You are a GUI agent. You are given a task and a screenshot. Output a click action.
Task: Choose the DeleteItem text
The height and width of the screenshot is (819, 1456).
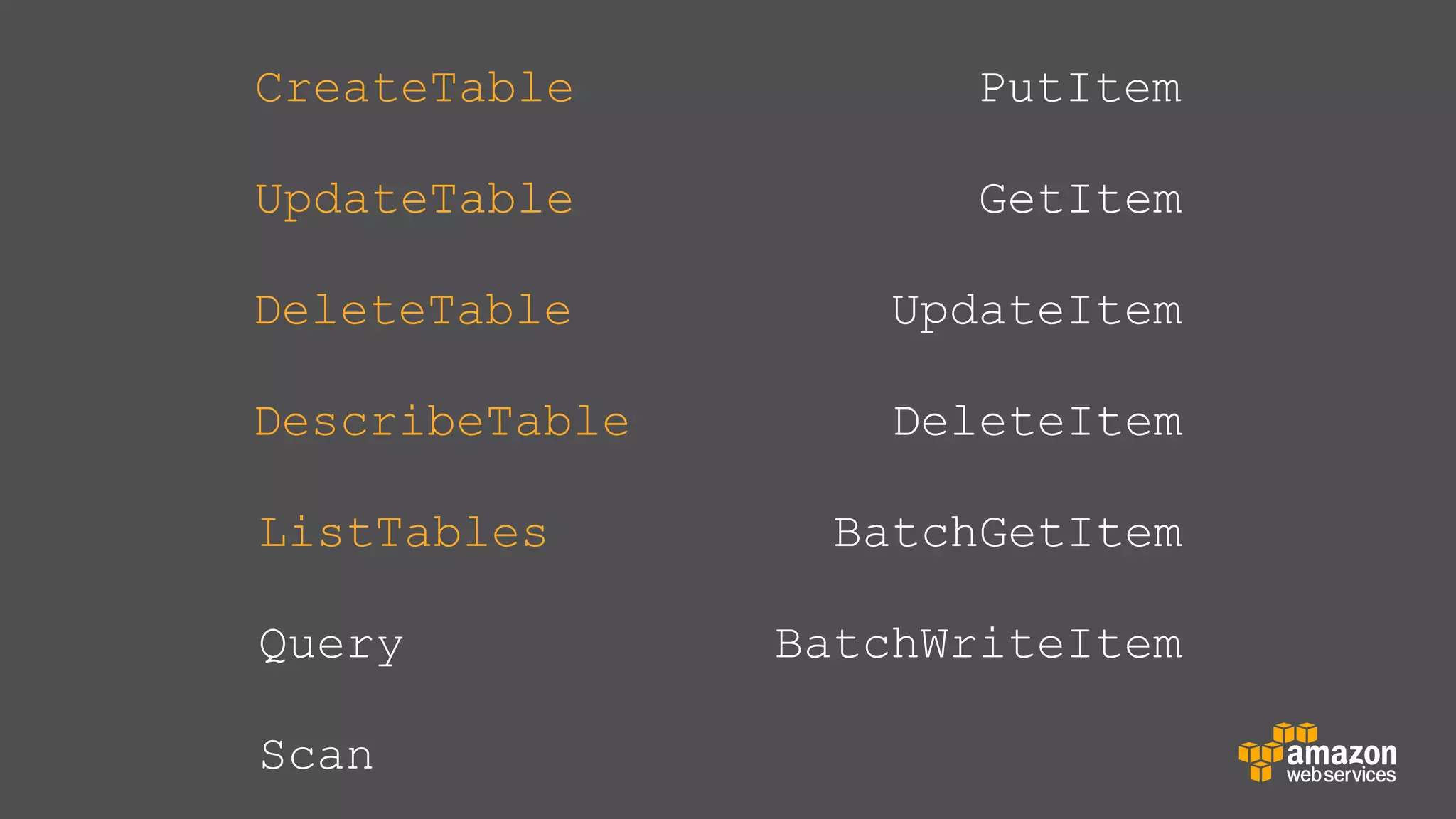point(1038,422)
